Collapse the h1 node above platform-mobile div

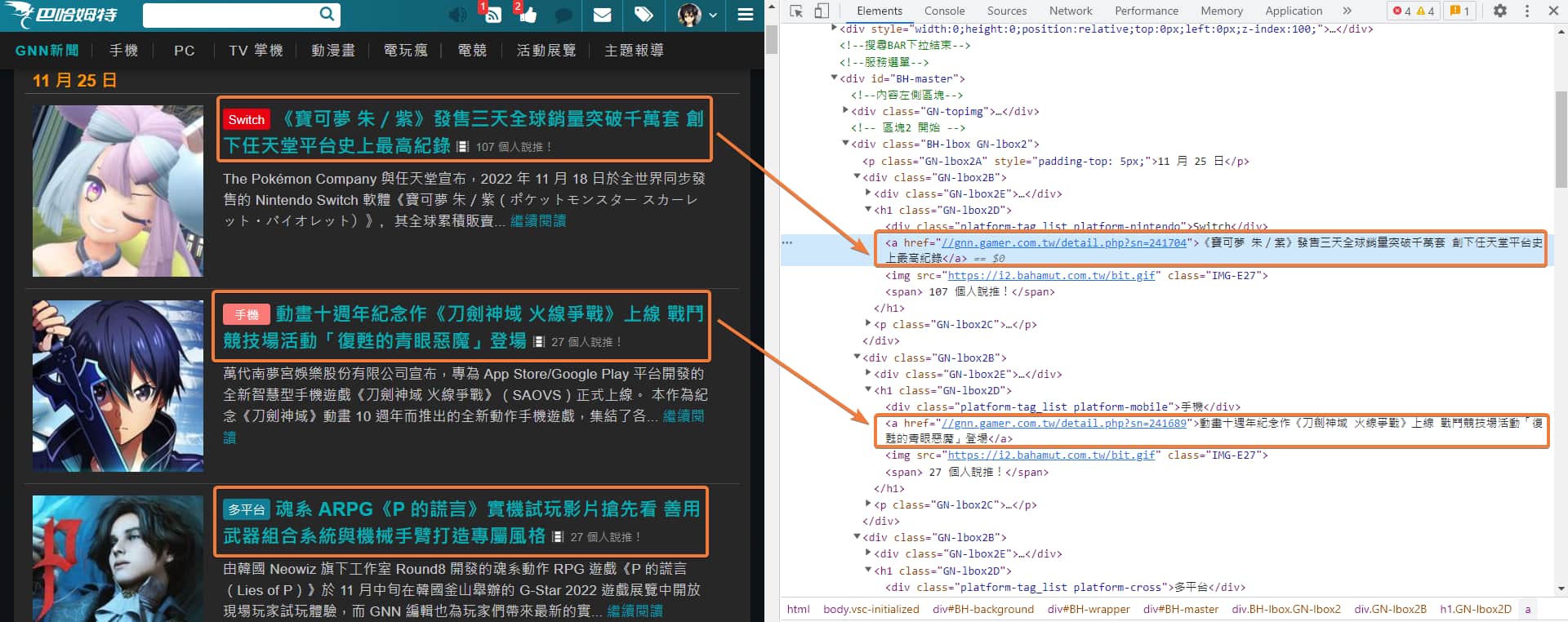868,390
